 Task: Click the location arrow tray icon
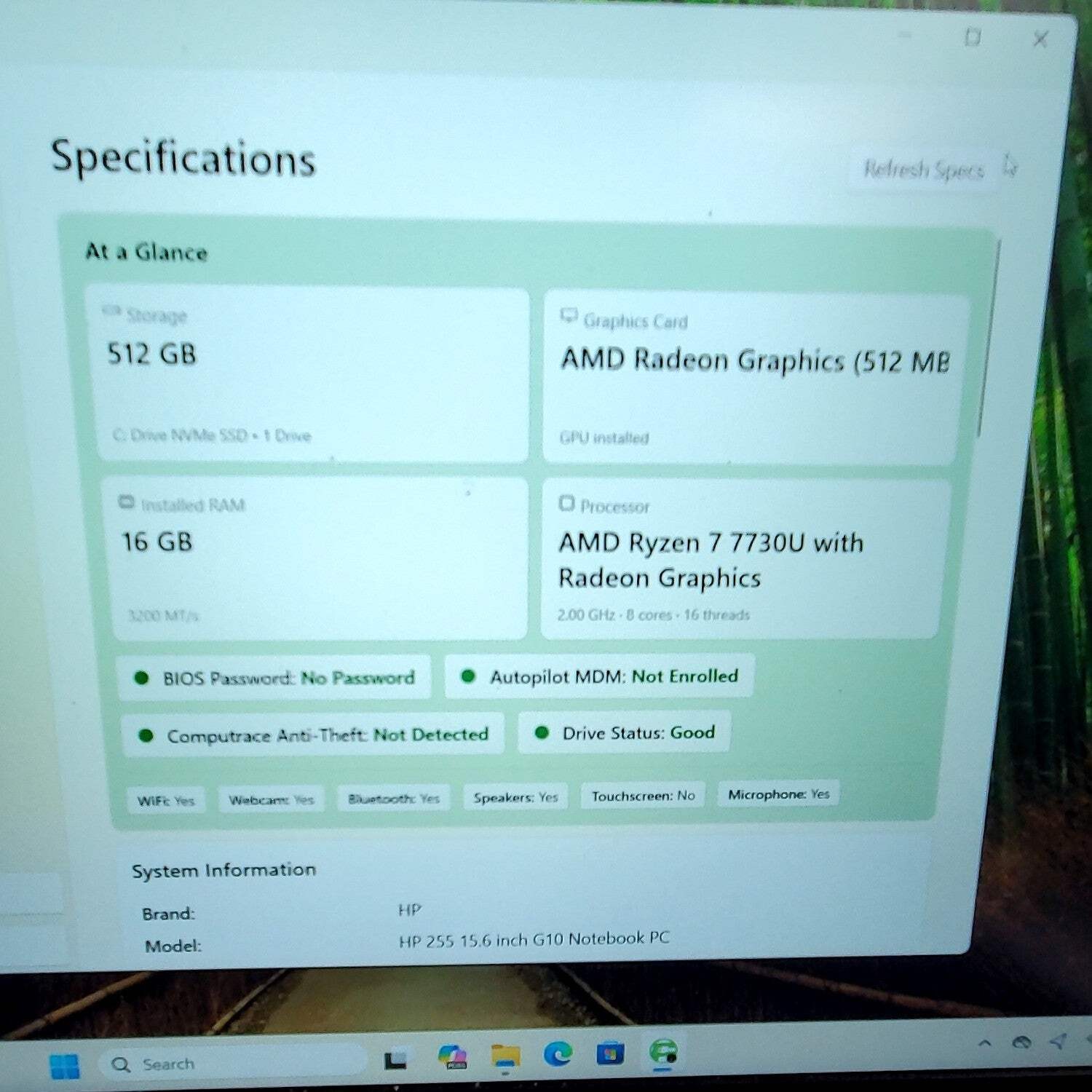1059,1041
